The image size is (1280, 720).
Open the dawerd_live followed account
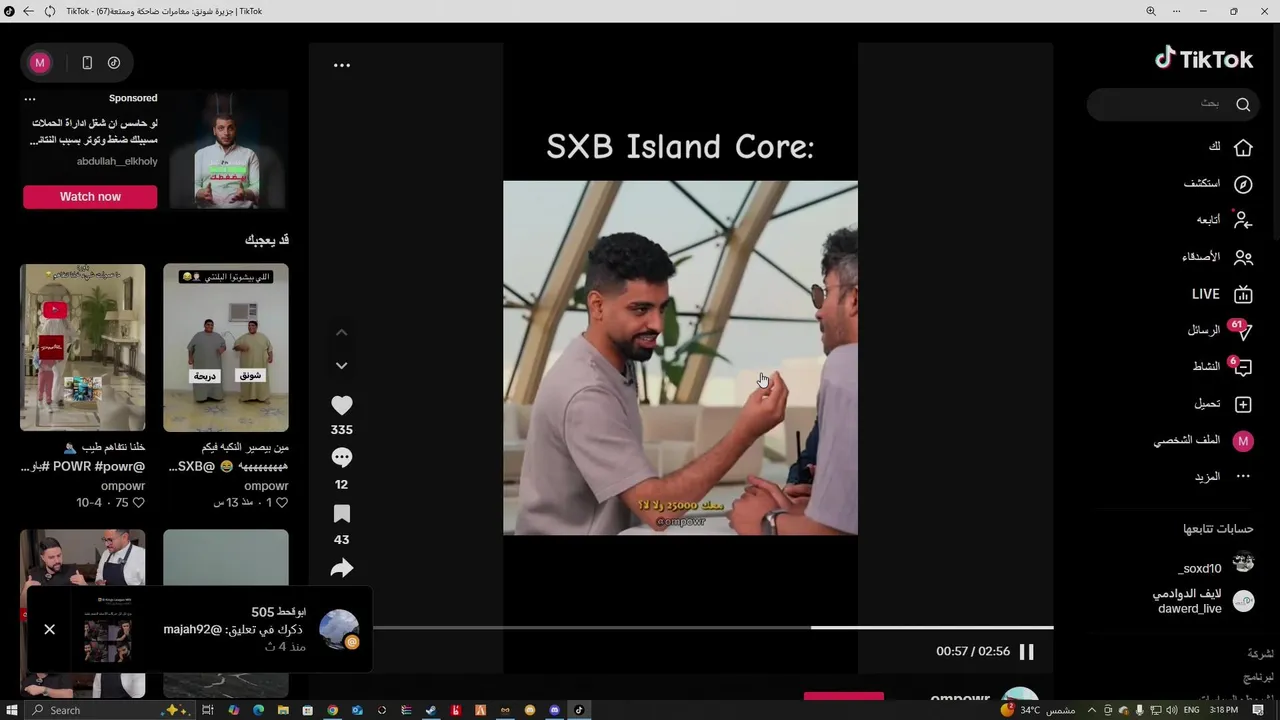click(1203, 601)
